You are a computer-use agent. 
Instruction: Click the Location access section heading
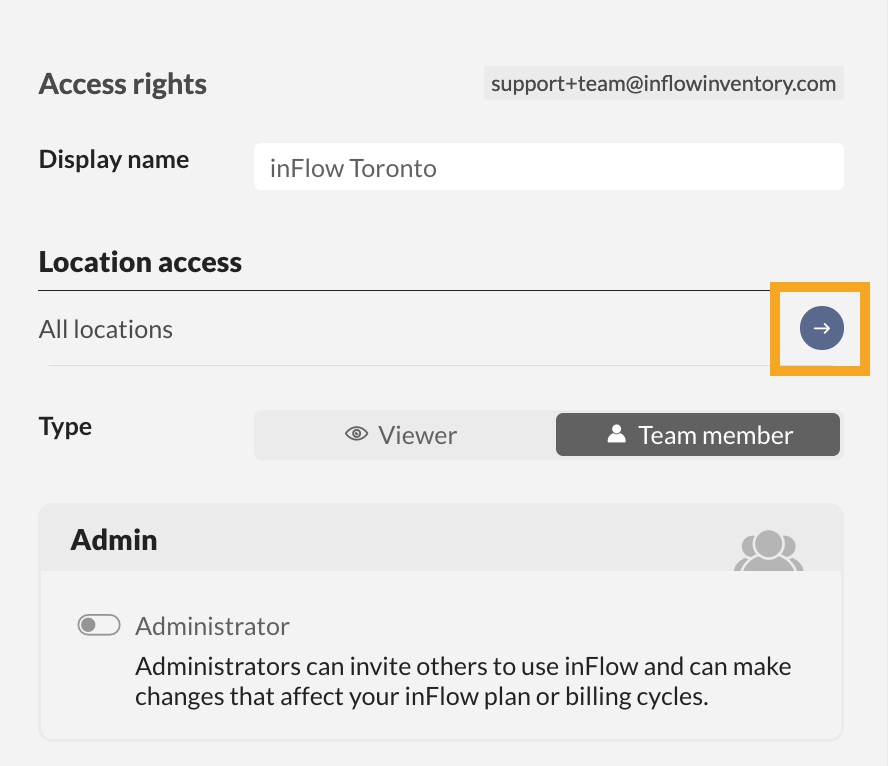[x=140, y=262]
